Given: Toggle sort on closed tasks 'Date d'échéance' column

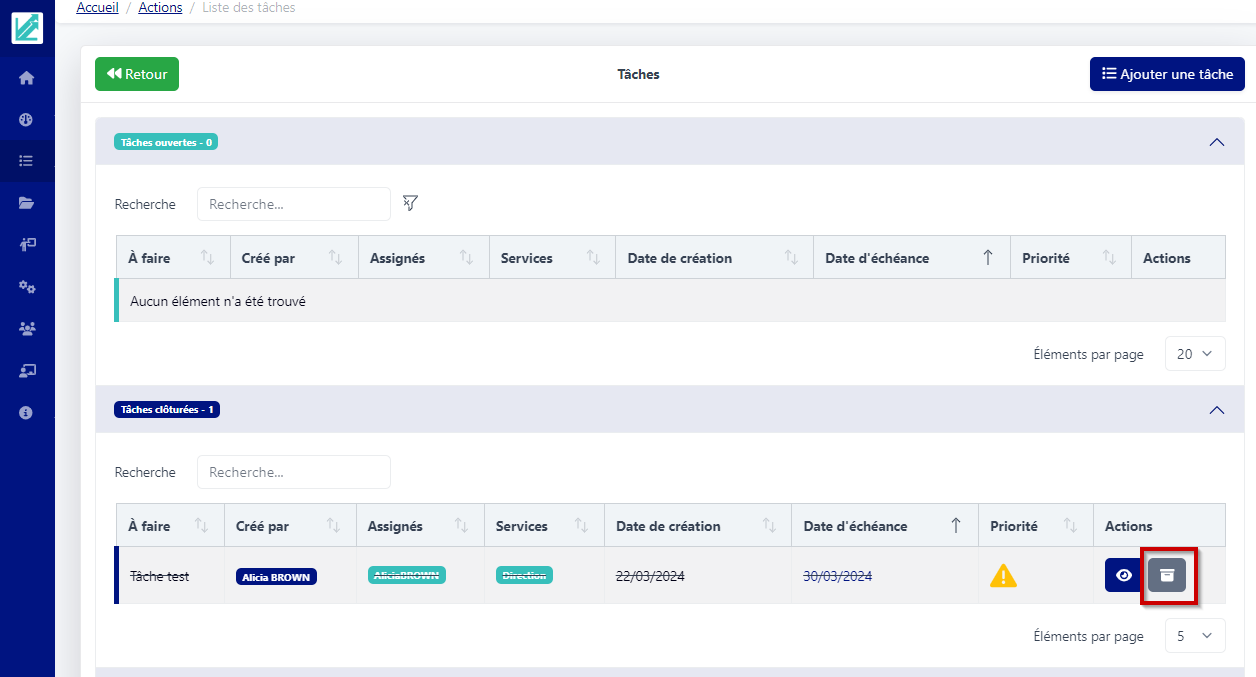Looking at the screenshot, I should [955, 526].
